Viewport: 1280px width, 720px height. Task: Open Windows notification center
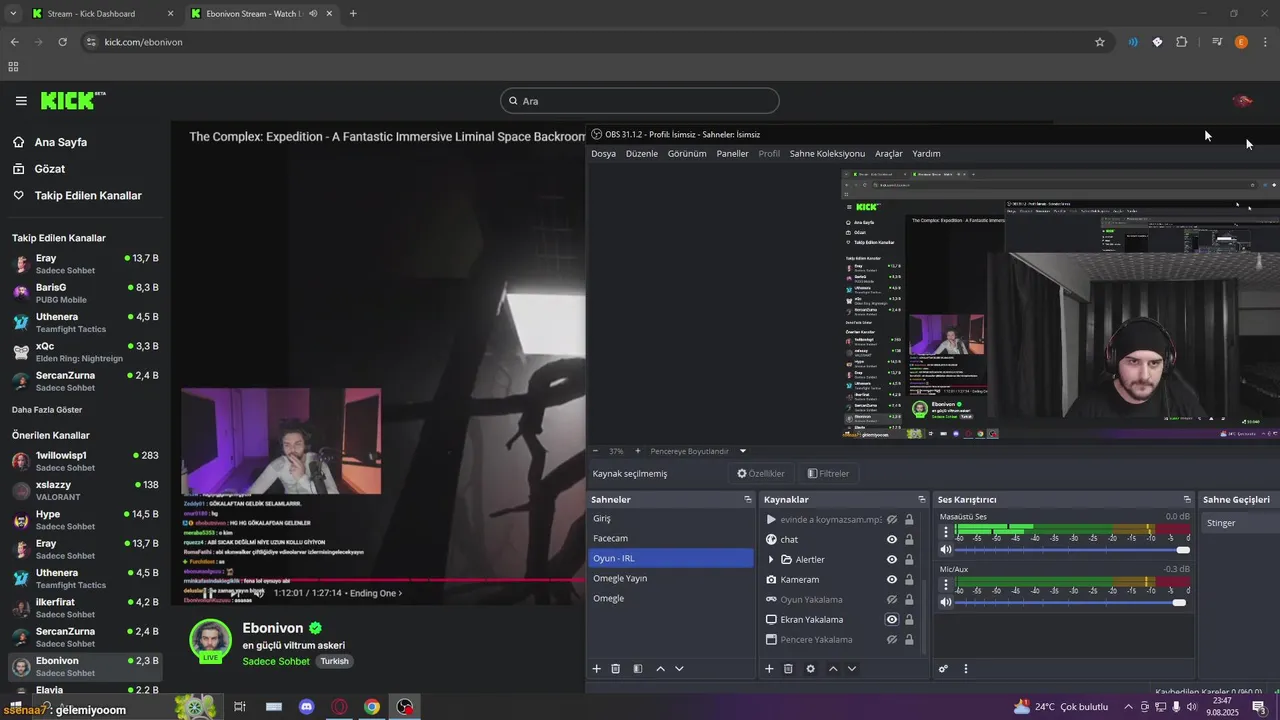(x=1259, y=707)
